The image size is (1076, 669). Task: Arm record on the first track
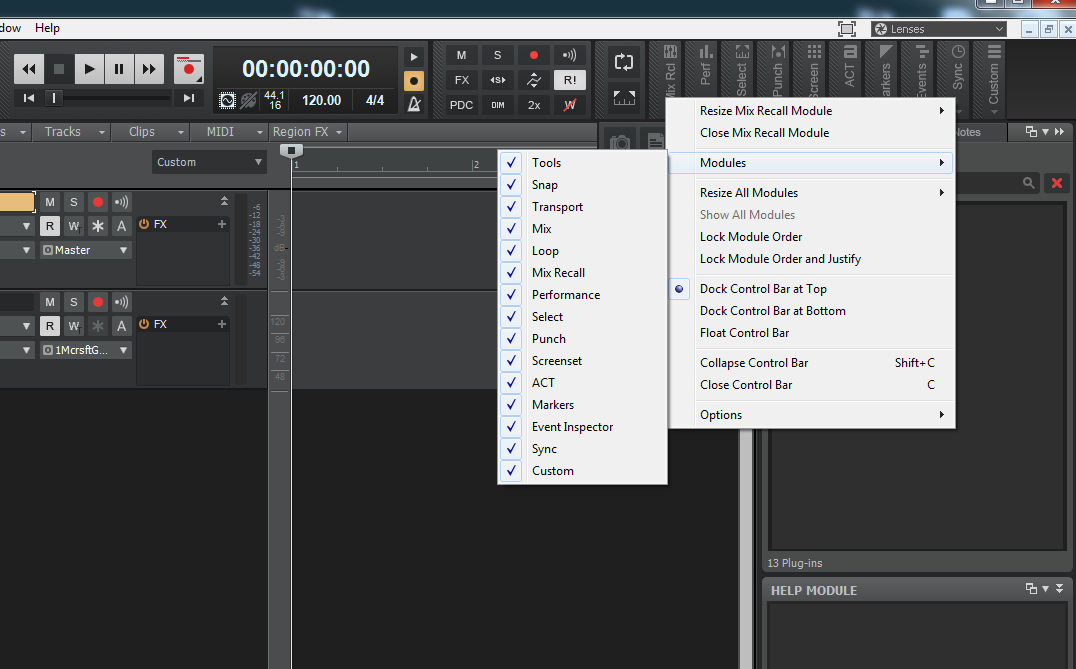coord(98,202)
